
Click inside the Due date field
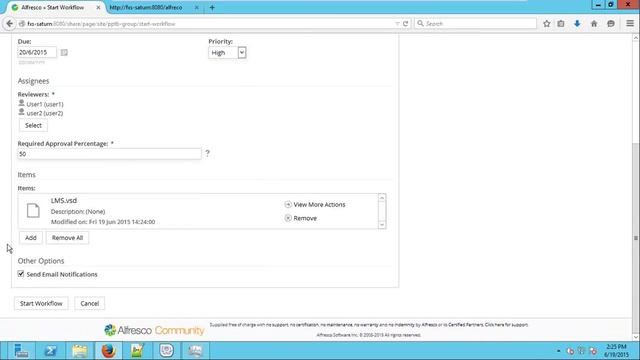37,52
